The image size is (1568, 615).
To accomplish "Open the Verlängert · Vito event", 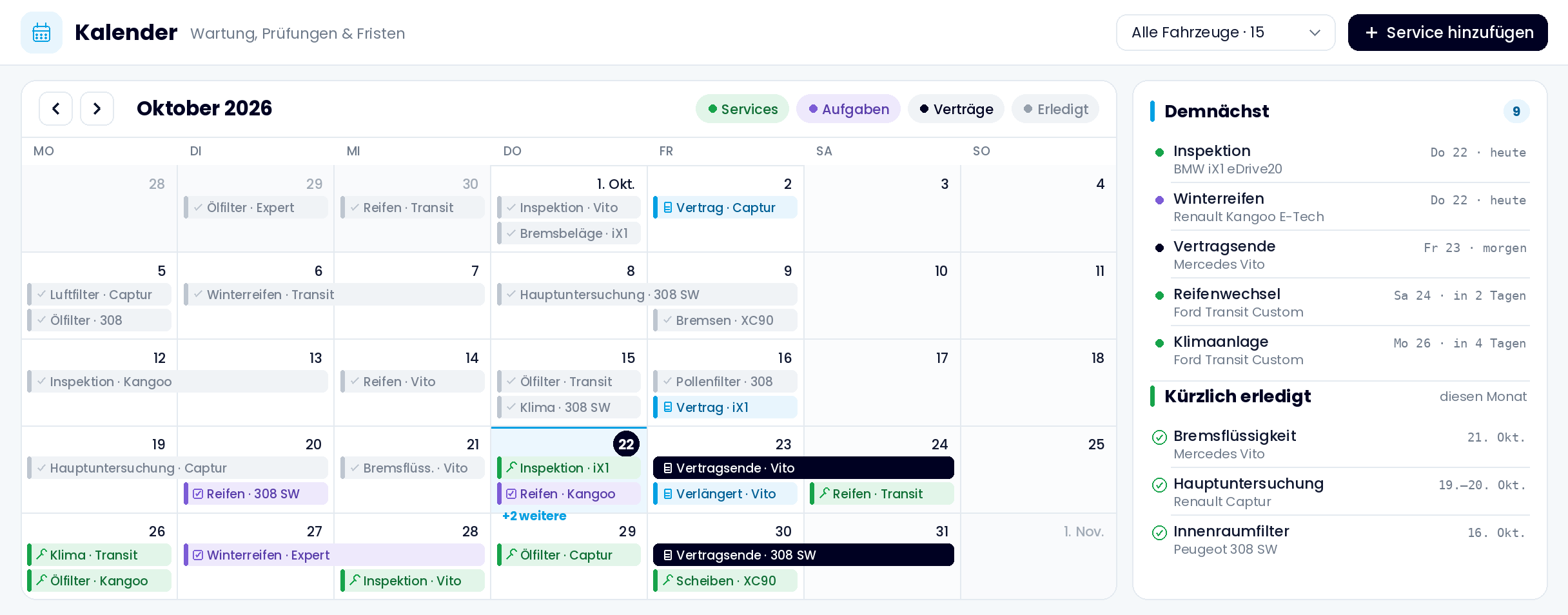I will click(x=725, y=494).
